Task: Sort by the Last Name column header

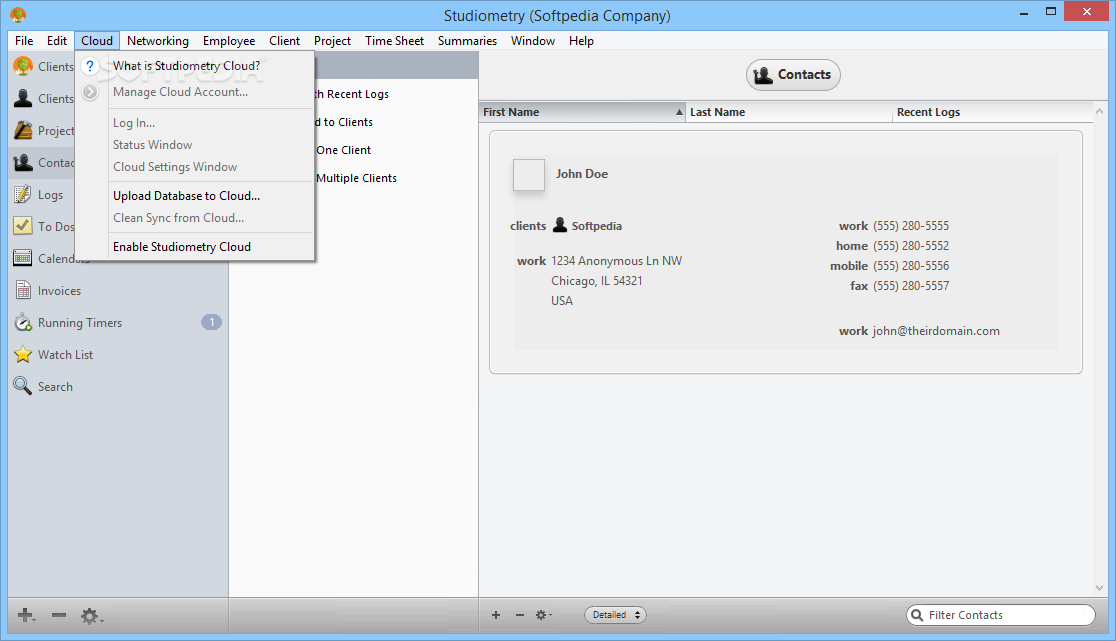Action: tap(789, 112)
